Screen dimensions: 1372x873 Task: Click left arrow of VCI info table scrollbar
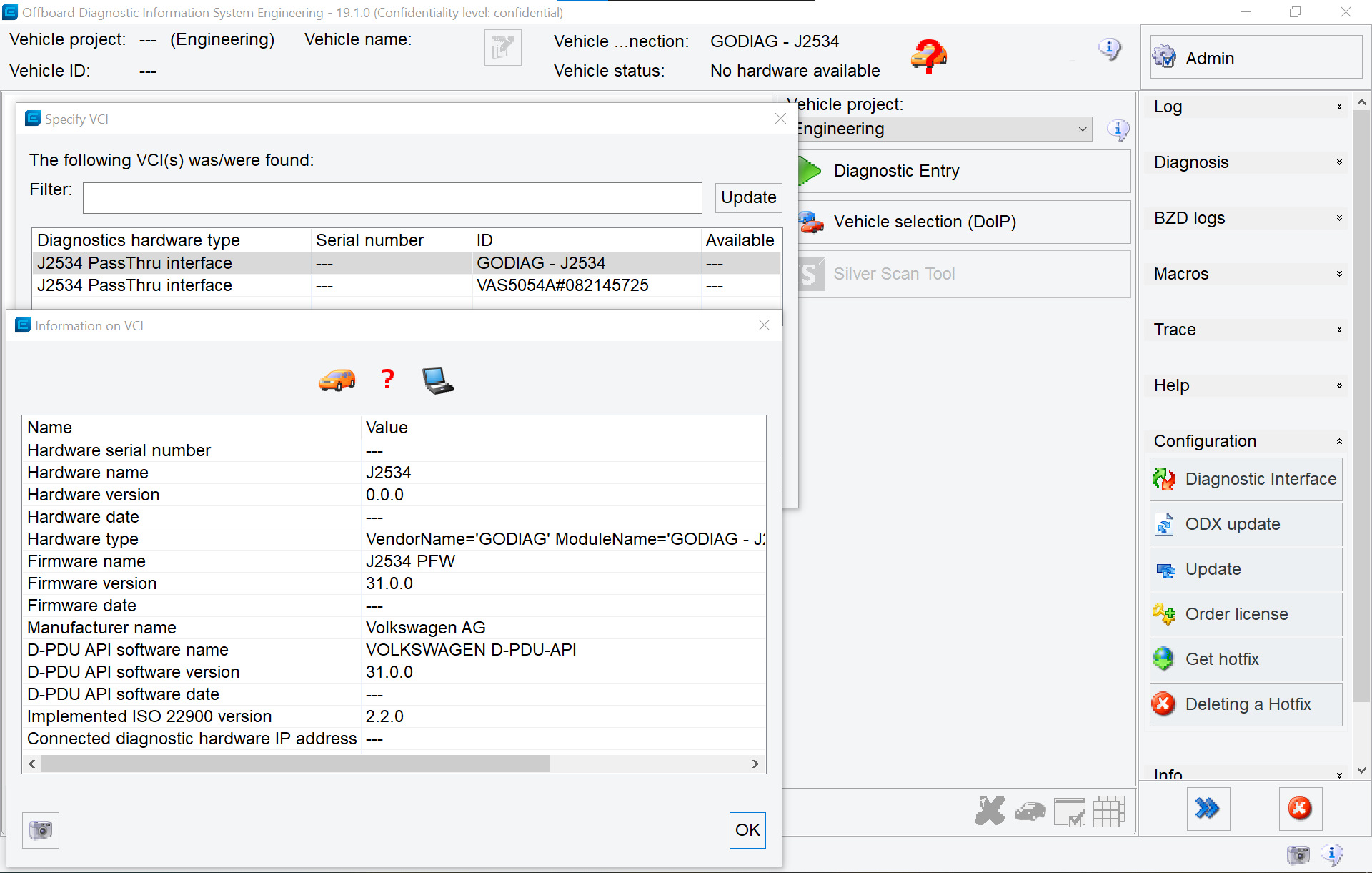pyautogui.click(x=32, y=764)
